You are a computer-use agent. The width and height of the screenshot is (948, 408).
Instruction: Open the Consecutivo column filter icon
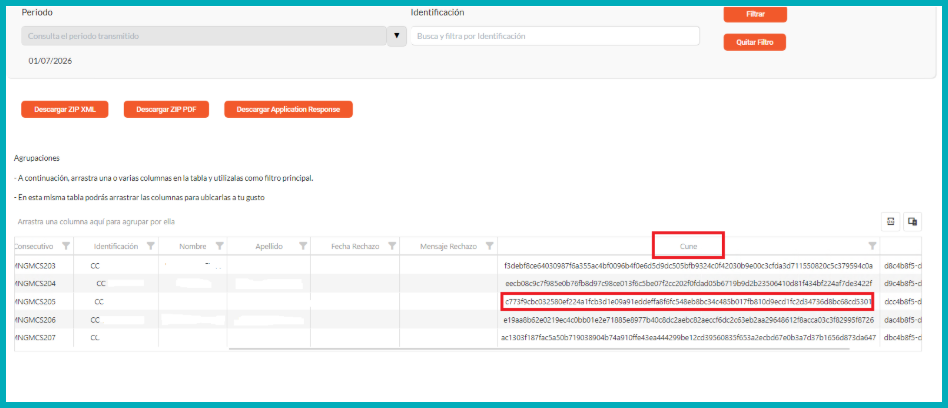pyautogui.click(x=67, y=246)
